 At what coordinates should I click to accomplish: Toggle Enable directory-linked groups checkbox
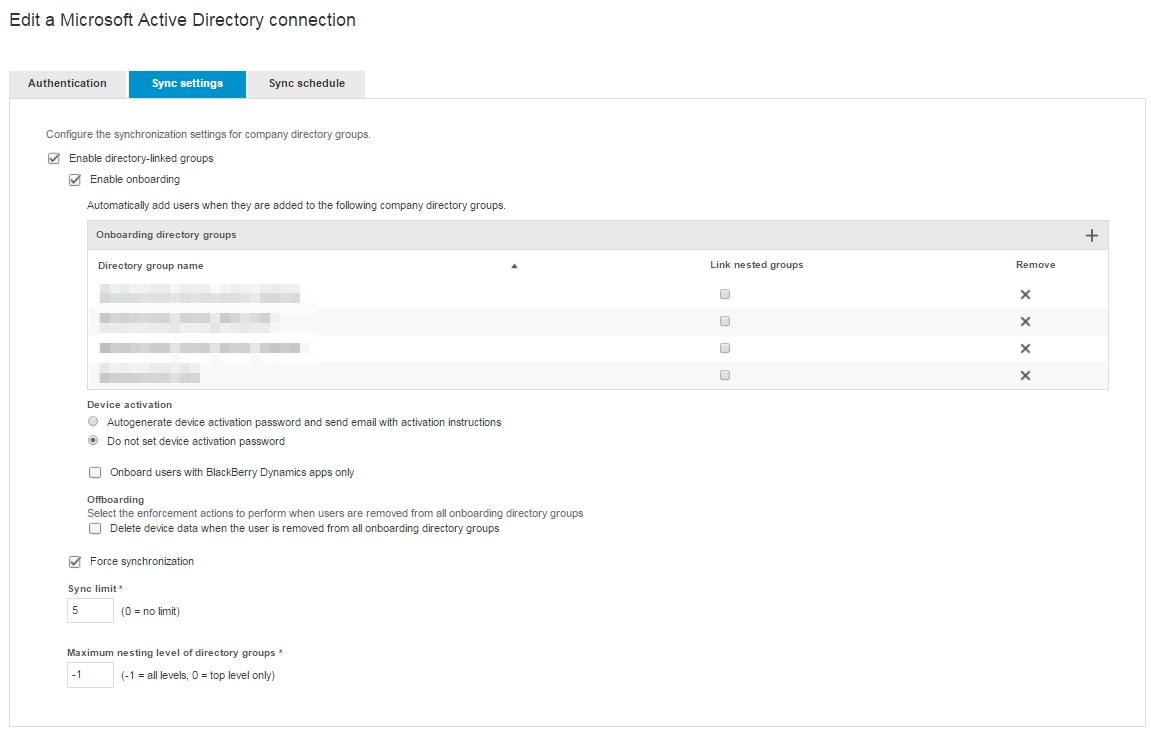54,158
